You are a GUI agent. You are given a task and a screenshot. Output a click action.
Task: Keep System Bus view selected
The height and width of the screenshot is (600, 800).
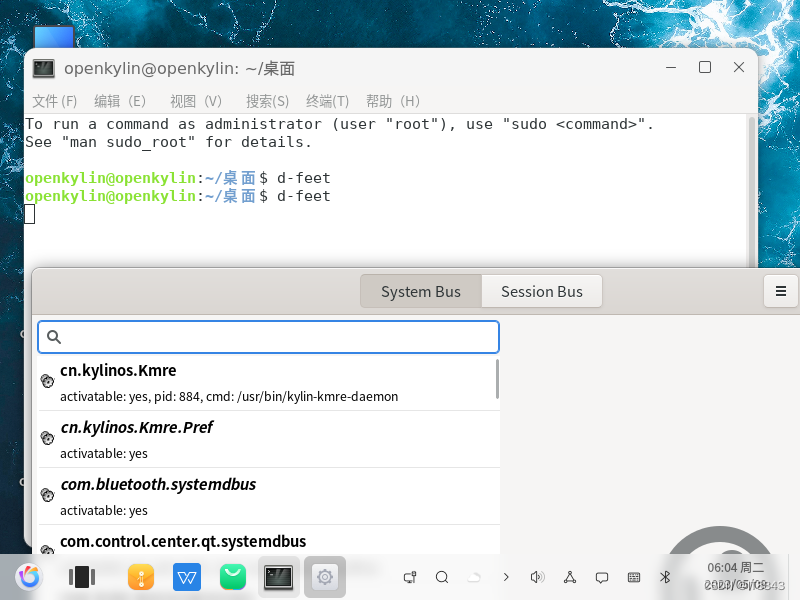420,291
